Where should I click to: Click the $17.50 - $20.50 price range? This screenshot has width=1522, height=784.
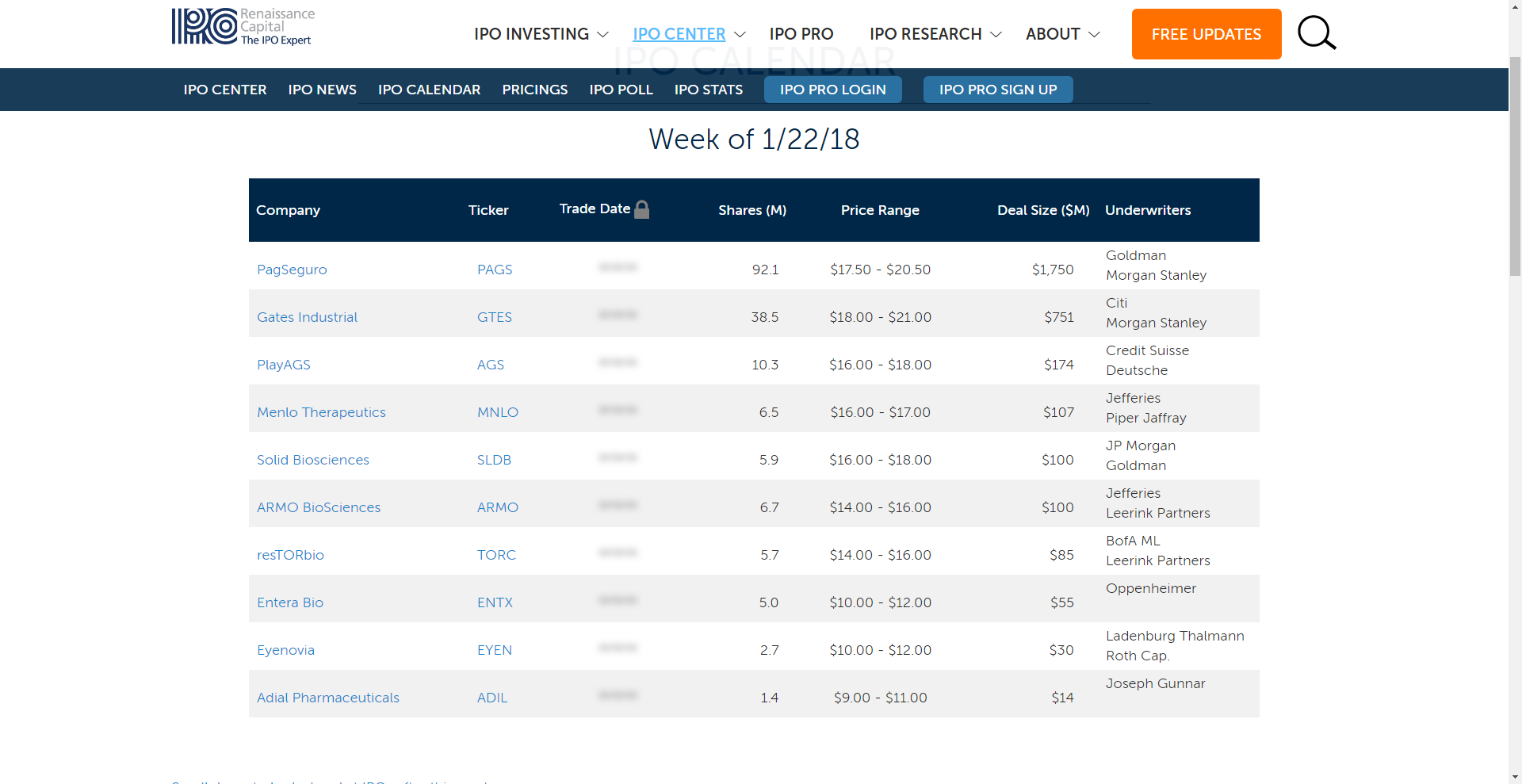(x=881, y=270)
